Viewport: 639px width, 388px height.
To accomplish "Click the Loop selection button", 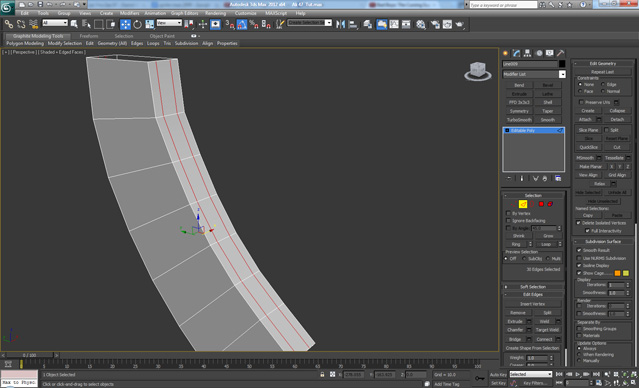I will pos(546,244).
